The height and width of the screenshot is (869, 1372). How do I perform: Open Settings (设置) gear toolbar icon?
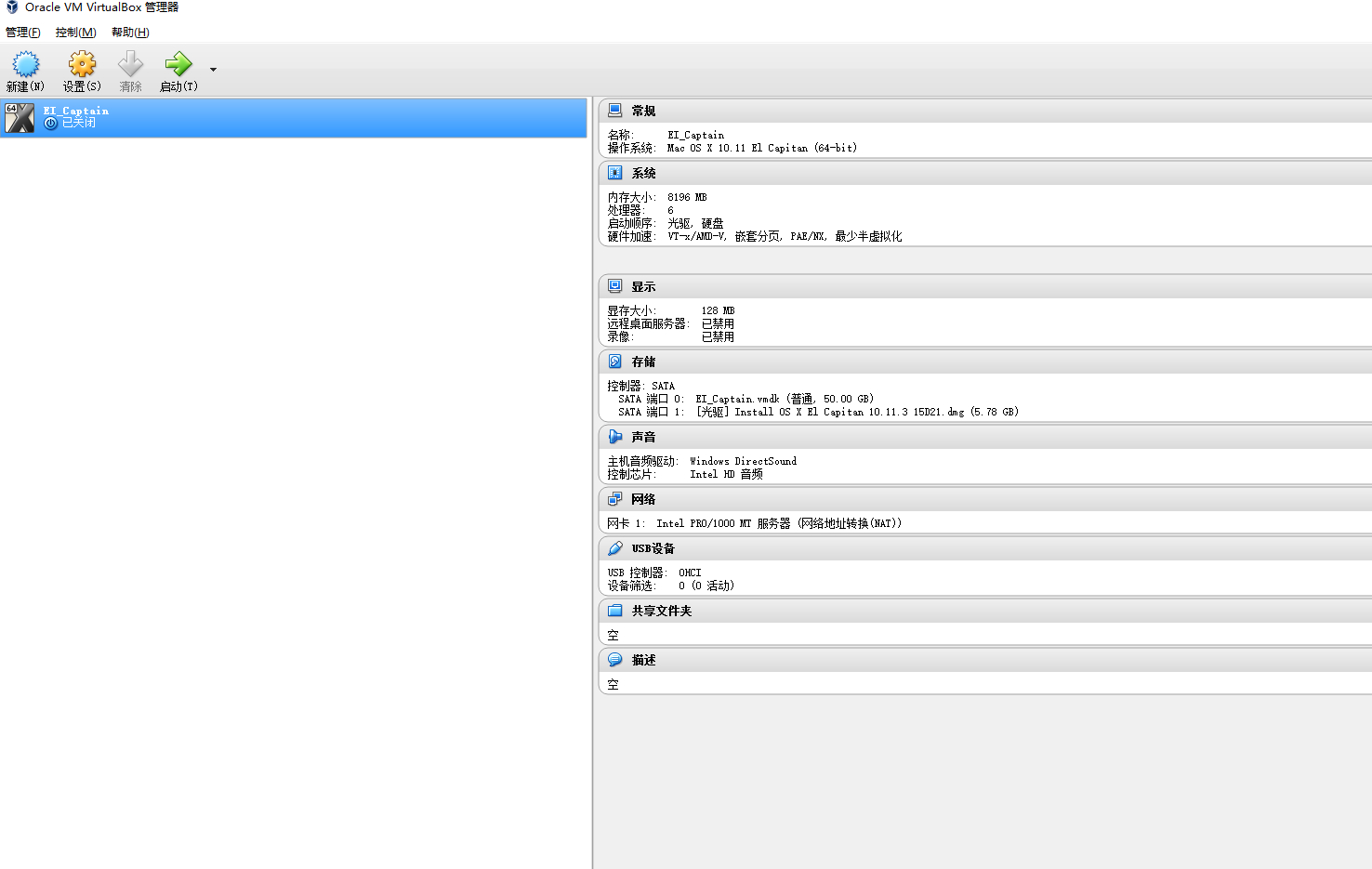[x=82, y=64]
